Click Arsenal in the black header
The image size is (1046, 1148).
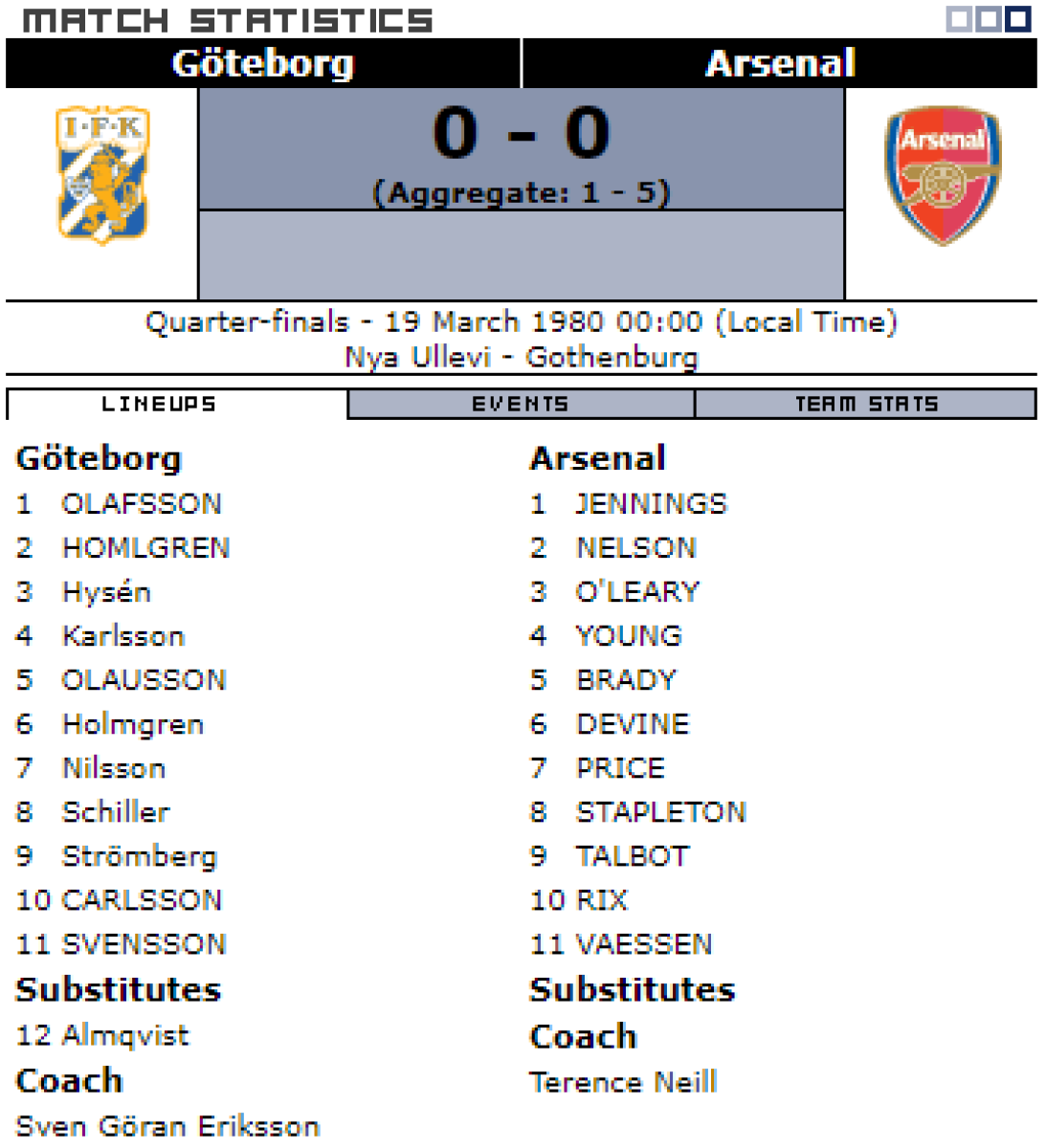780,63
